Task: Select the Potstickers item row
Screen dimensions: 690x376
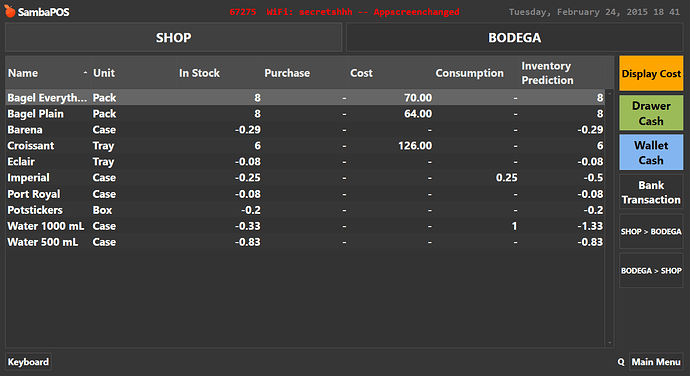Action: pos(305,210)
